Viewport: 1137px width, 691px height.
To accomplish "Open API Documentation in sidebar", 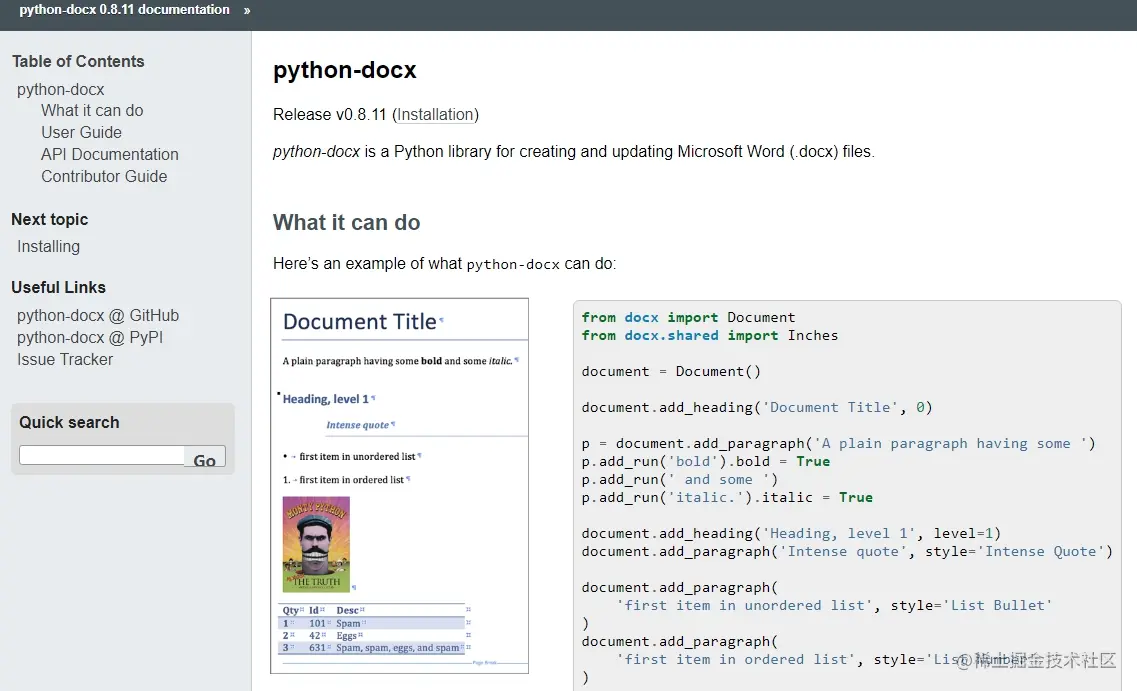I will [x=109, y=154].
